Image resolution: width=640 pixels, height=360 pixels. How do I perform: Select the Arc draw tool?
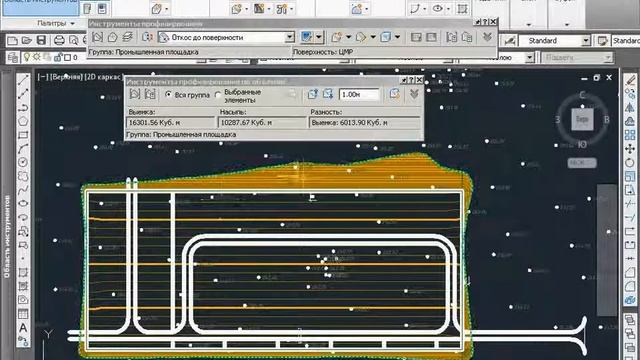pyautogui.click(x=23, y=149)
